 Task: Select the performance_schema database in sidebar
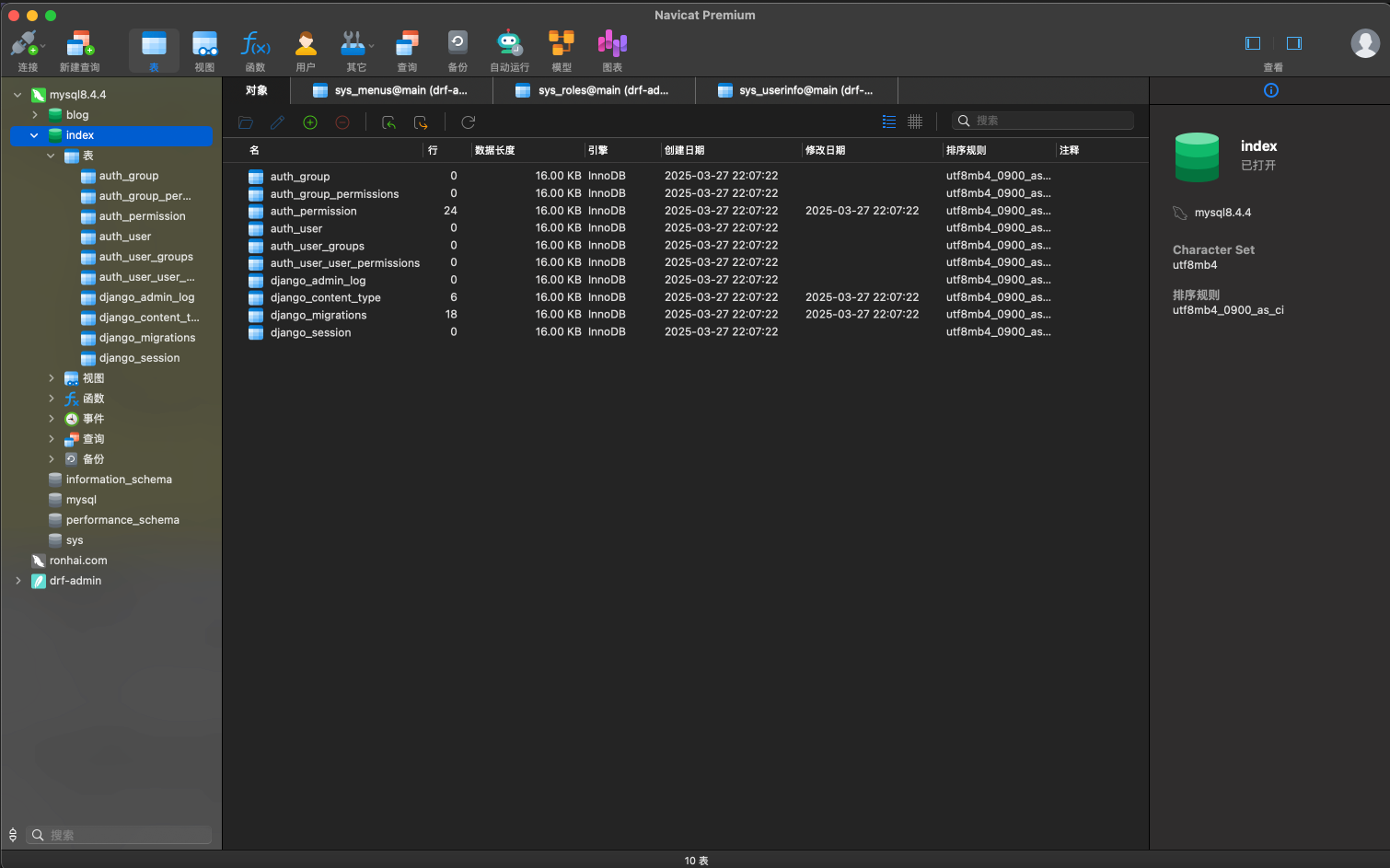coord(122,520)
